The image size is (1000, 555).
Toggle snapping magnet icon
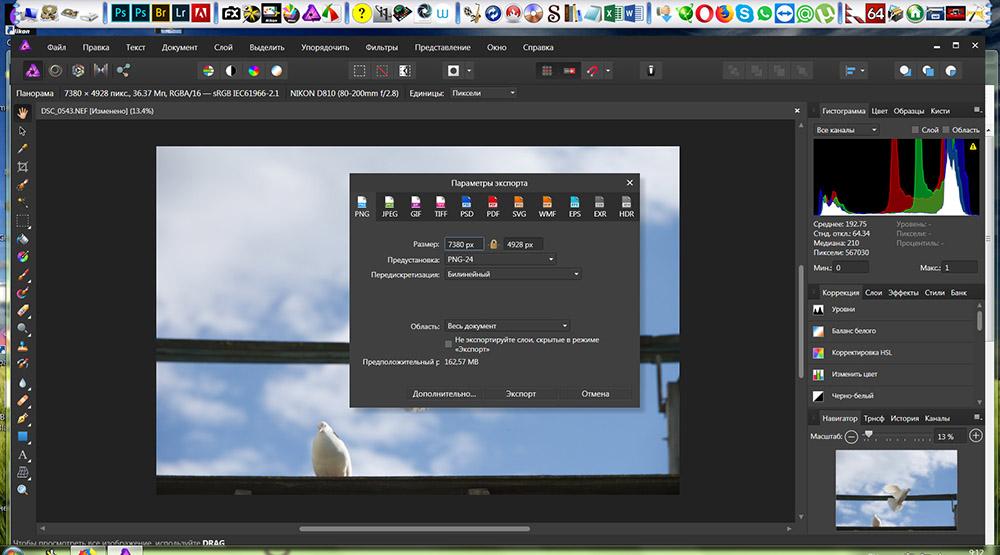pos(592,71)
